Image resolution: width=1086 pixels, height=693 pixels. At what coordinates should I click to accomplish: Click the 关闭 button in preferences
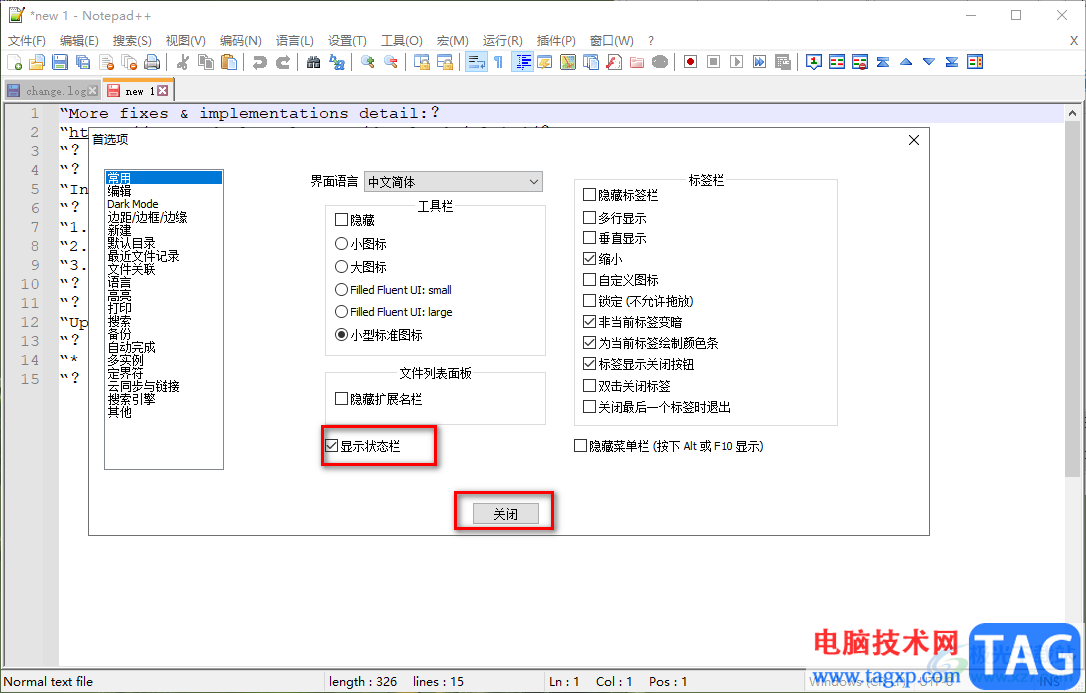coord(505,514)
